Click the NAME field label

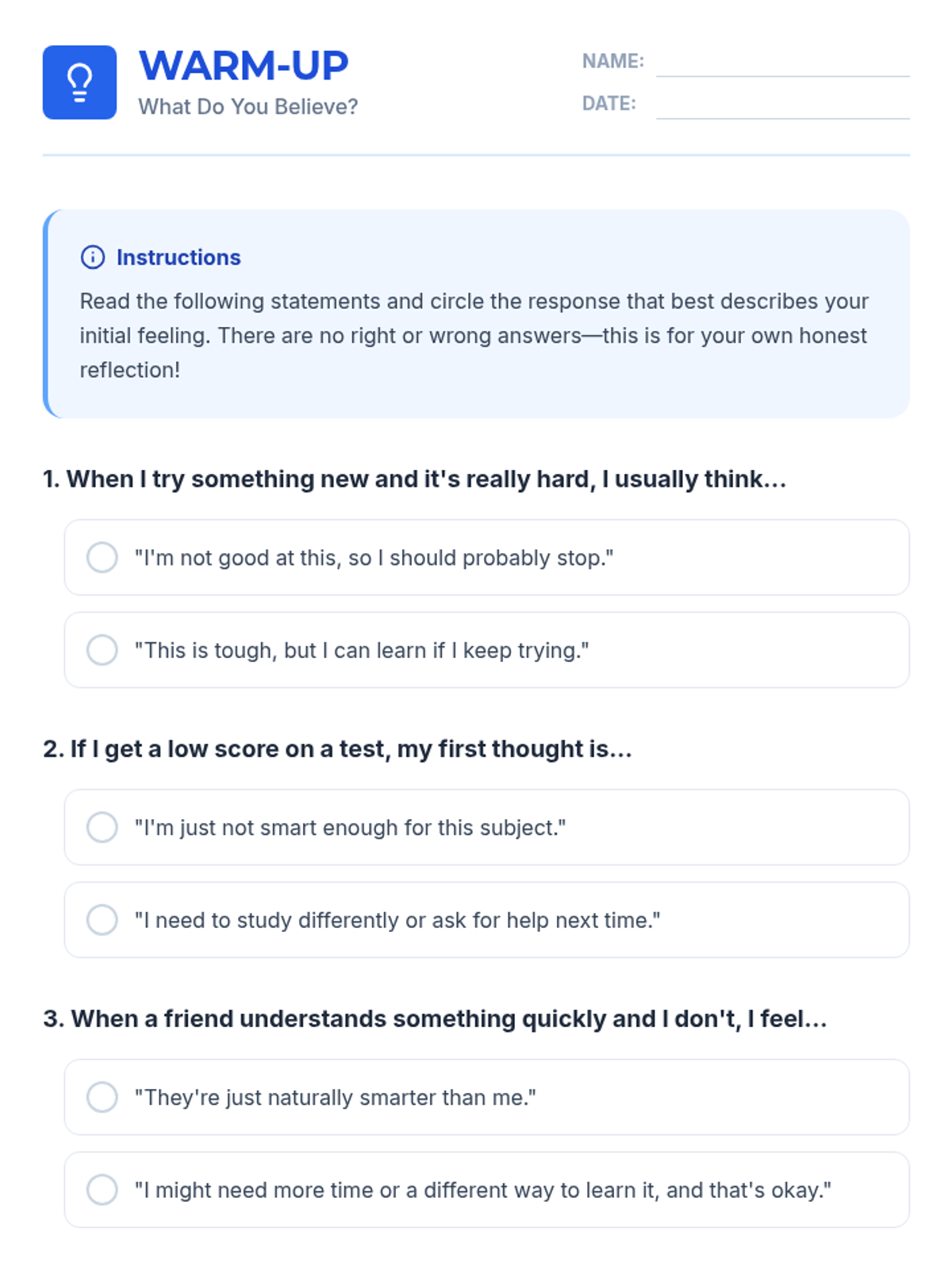pos(612,61)
